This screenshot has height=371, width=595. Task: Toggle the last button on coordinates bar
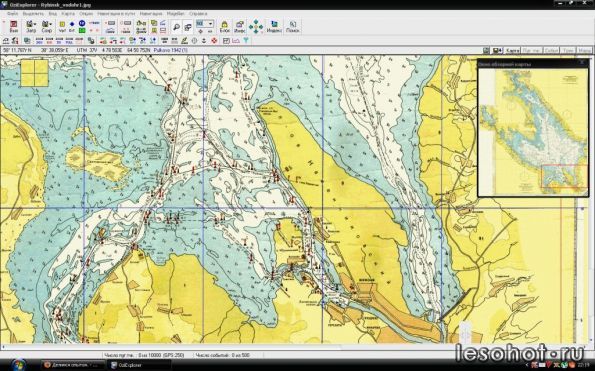click(x=584, y=50)
